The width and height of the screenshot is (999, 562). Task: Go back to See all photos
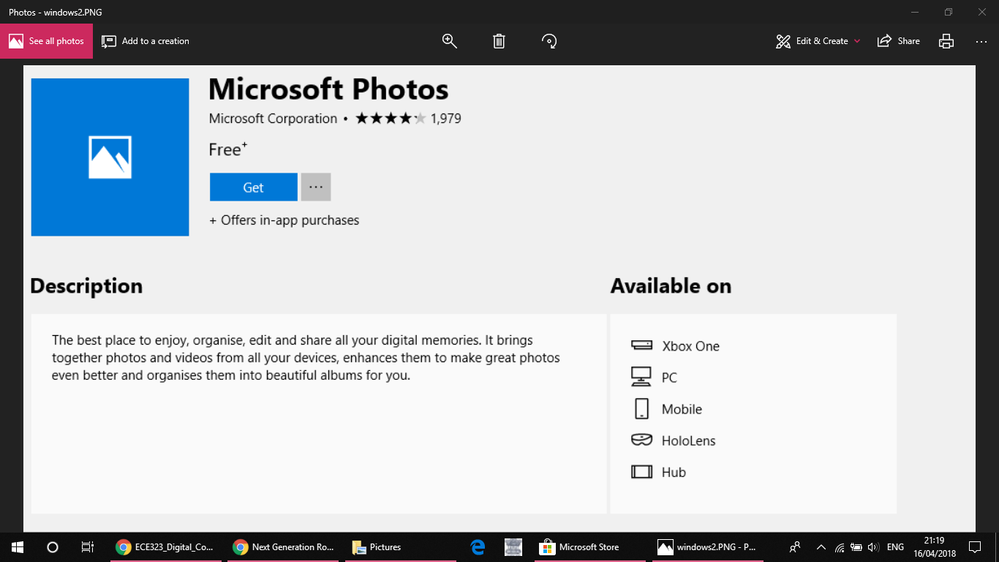tap(46, 41)
